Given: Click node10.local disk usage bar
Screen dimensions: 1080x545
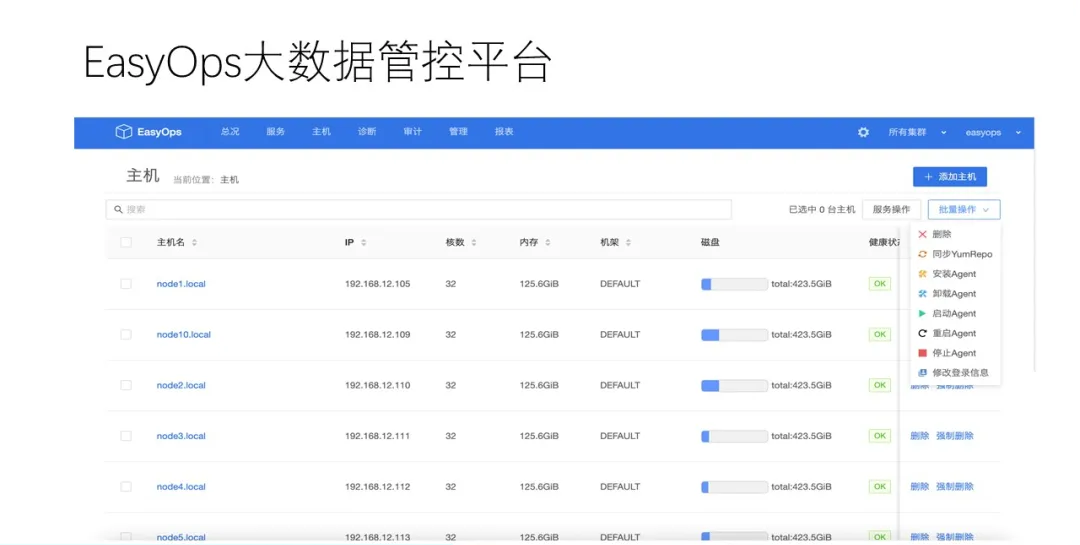Looking at the screenshot, I should pyautogui.click(x=734, y=335).
